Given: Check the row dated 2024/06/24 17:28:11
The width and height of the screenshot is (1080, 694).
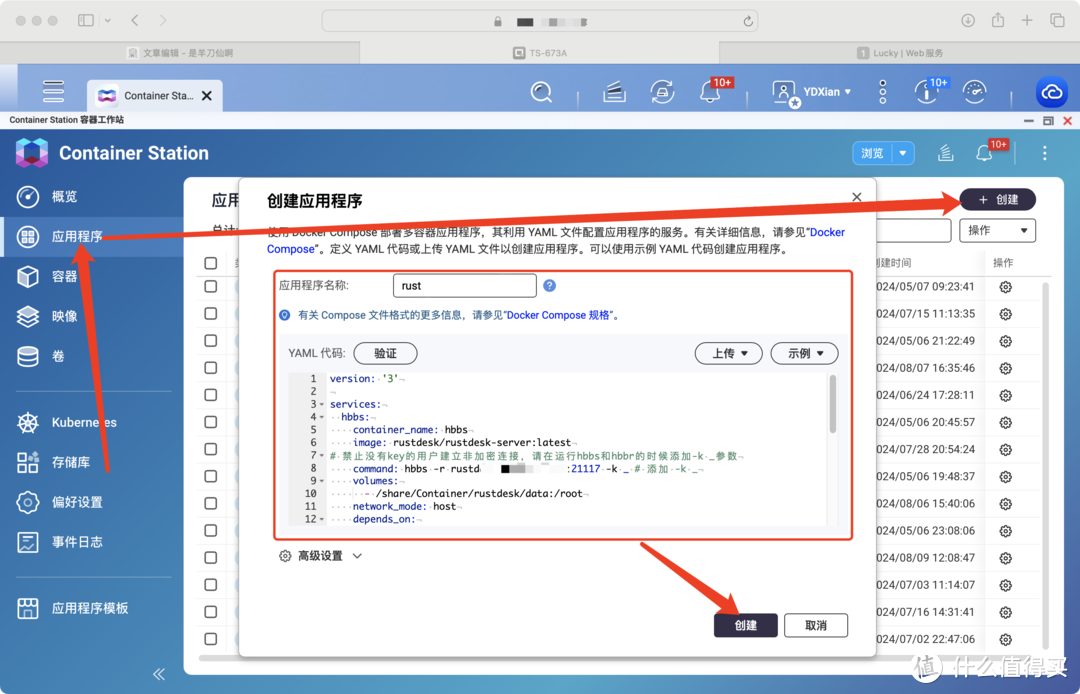Looking at the screenshot, I should coord(211,395).
